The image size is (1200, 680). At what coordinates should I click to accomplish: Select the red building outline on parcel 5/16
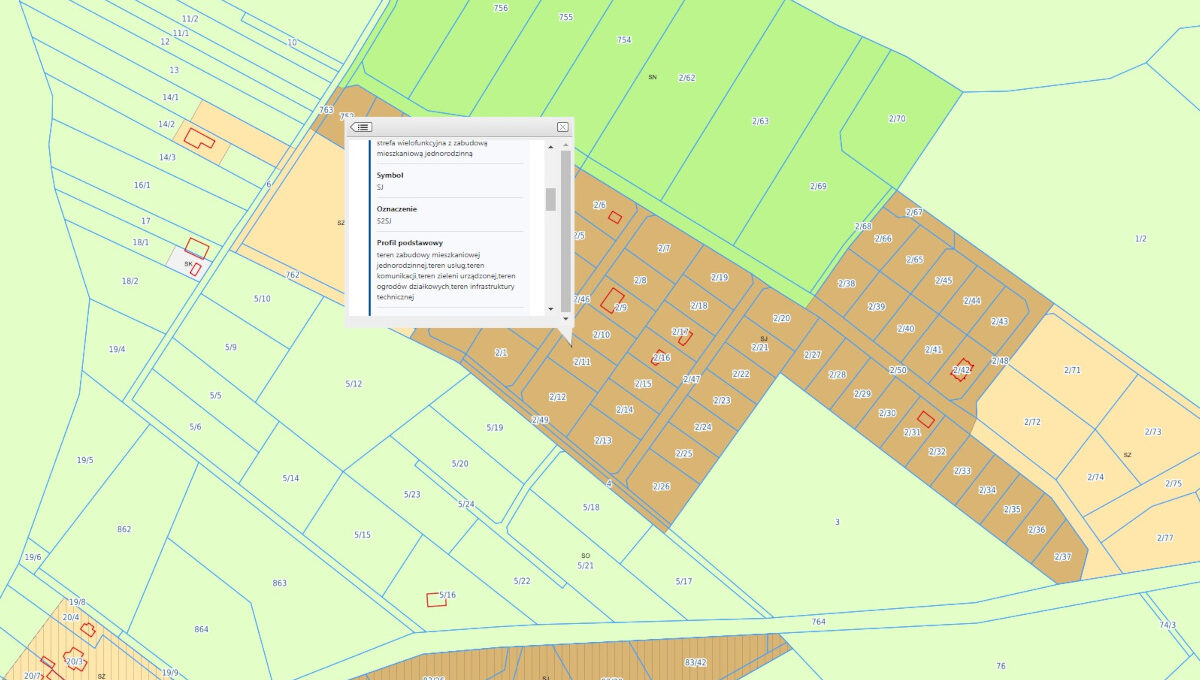tap(436, 599)
